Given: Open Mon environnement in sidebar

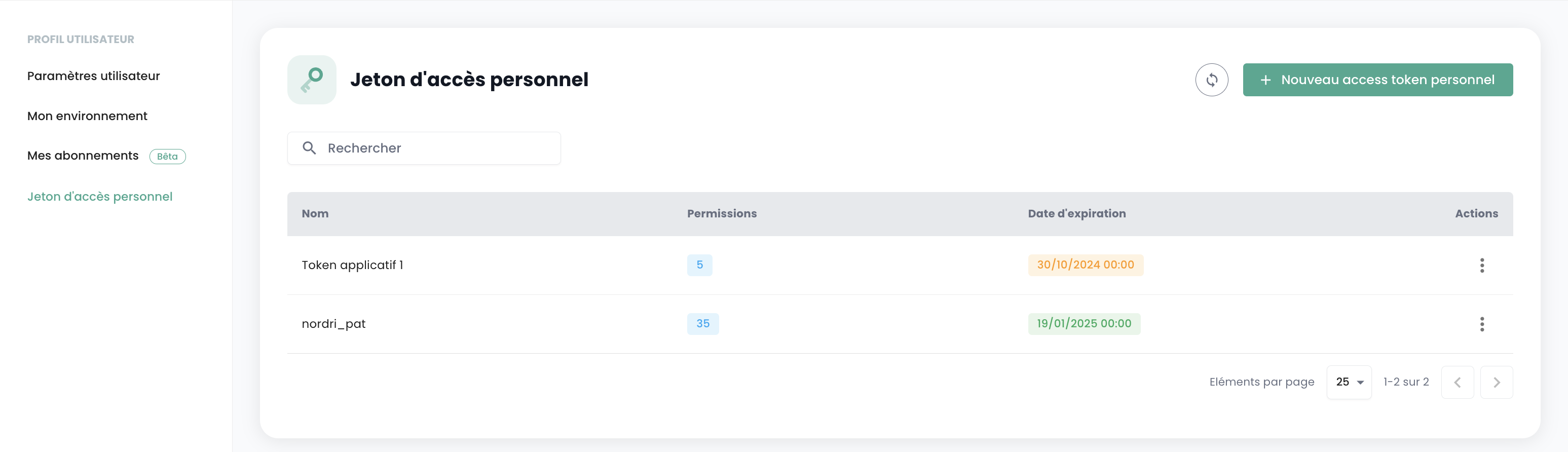Looking at the screenshot, I should [87, 116].
